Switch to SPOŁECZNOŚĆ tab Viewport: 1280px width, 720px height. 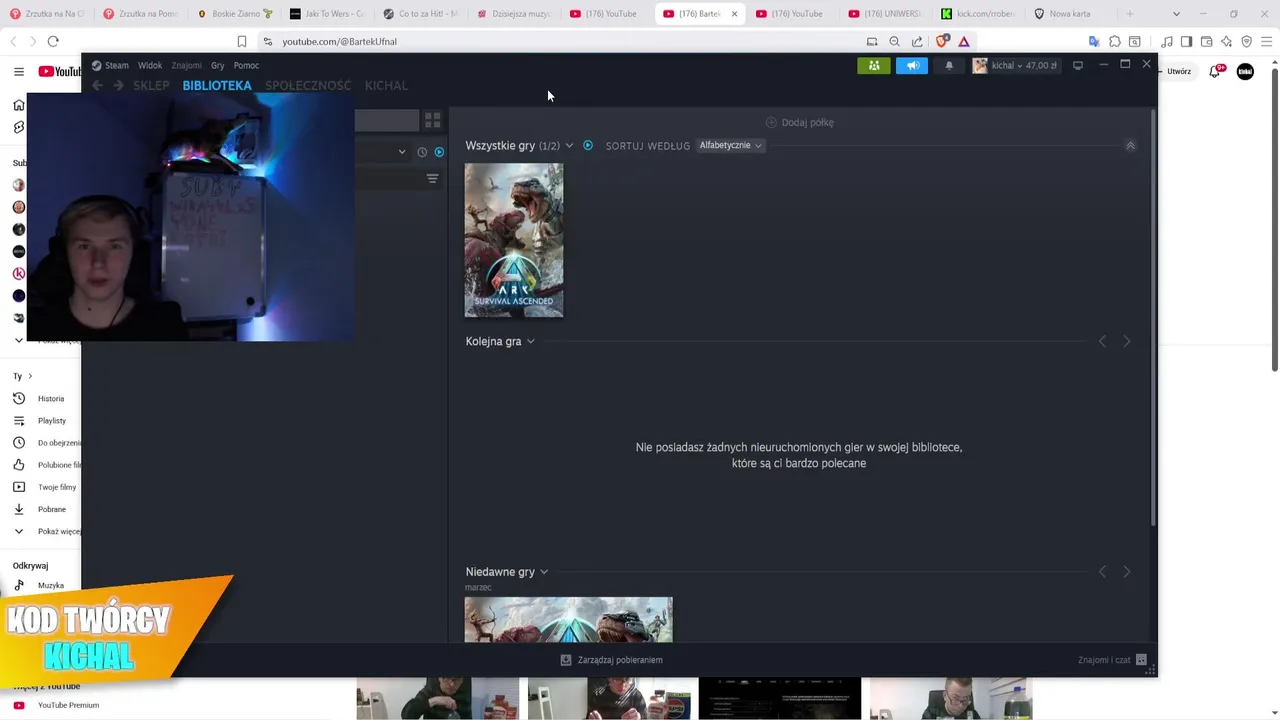(x=308, y=86)
